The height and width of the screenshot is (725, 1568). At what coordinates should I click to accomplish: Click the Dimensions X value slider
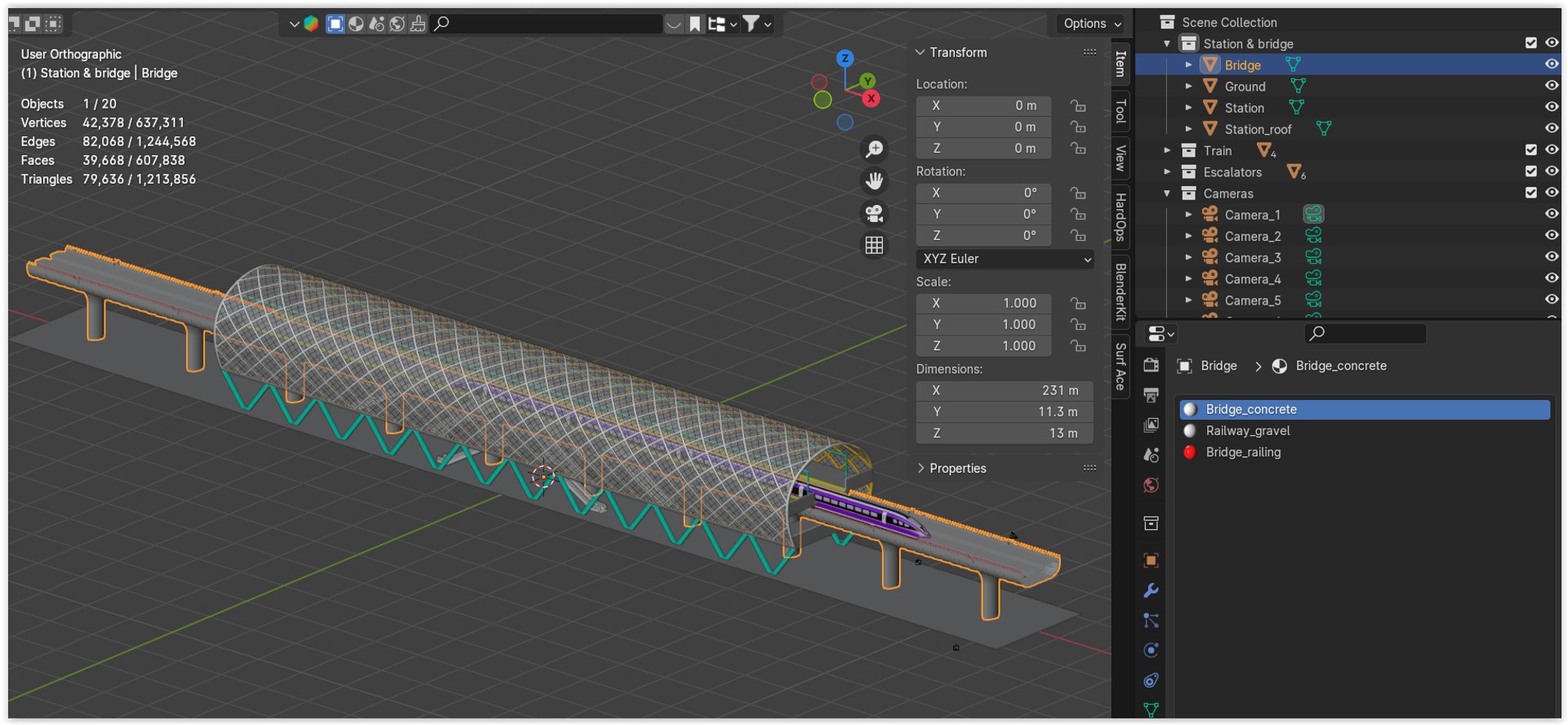pyautogui.click(x=1004, y=390)
